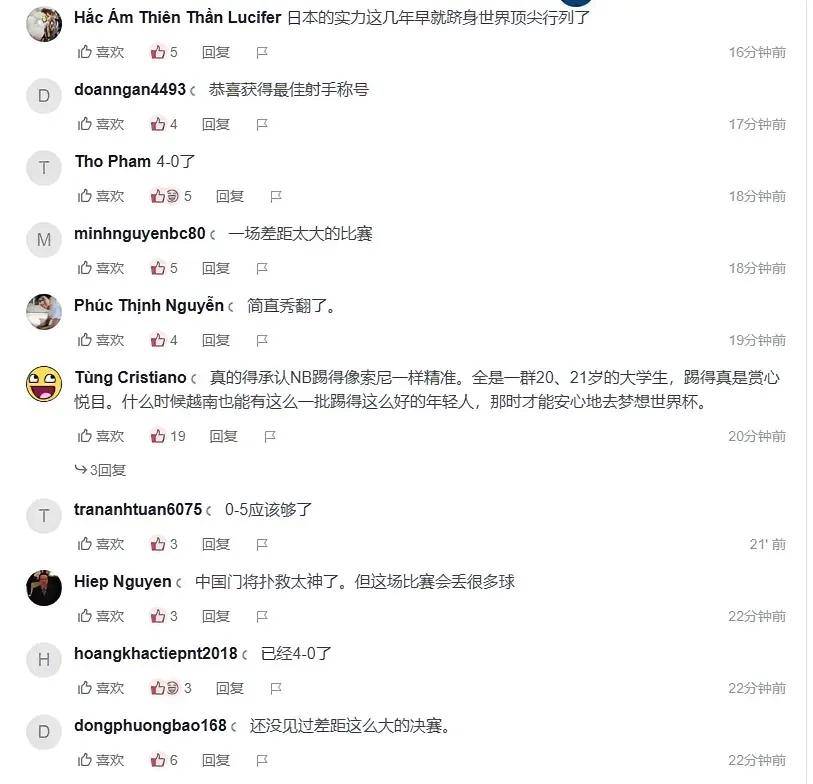The image size is (813, 784).
Task: Click the share arrow next to Hiep Nguyen
Action: [179, 583]
